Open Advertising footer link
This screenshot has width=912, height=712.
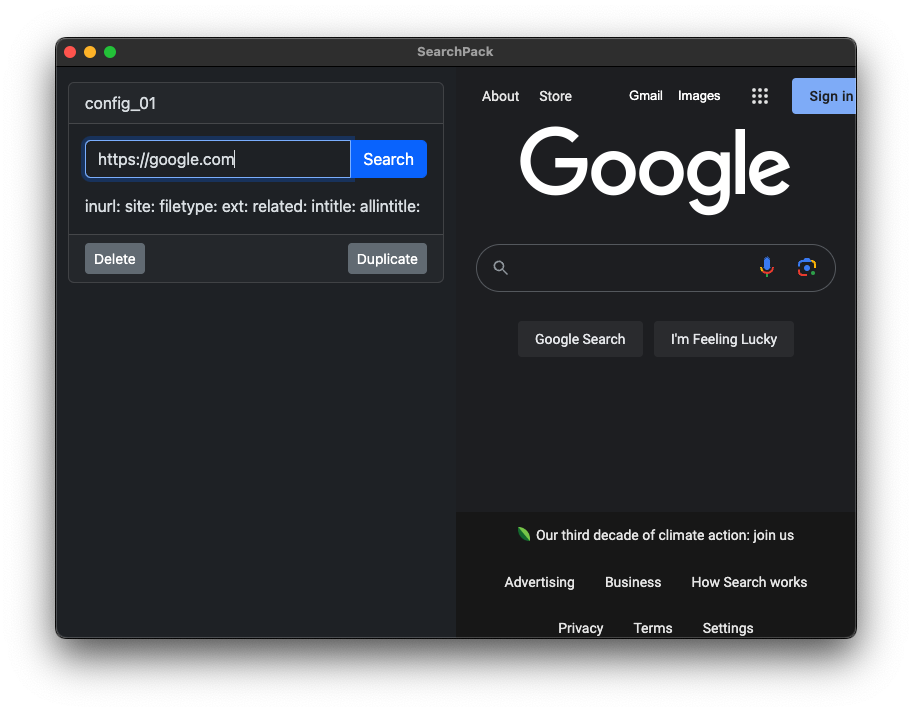coord(539,582)
